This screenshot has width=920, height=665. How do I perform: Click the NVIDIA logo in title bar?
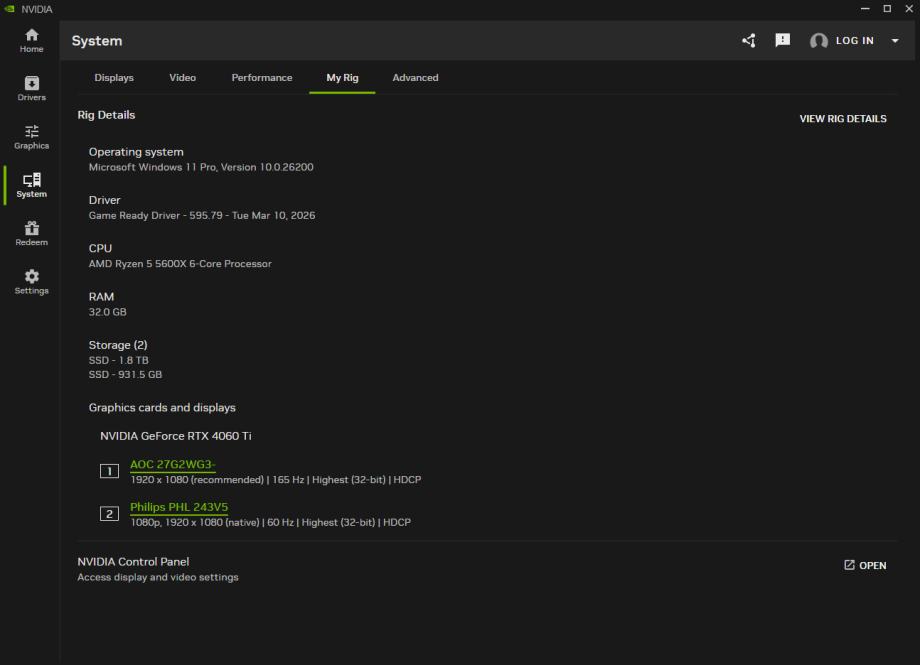[9, 9]
